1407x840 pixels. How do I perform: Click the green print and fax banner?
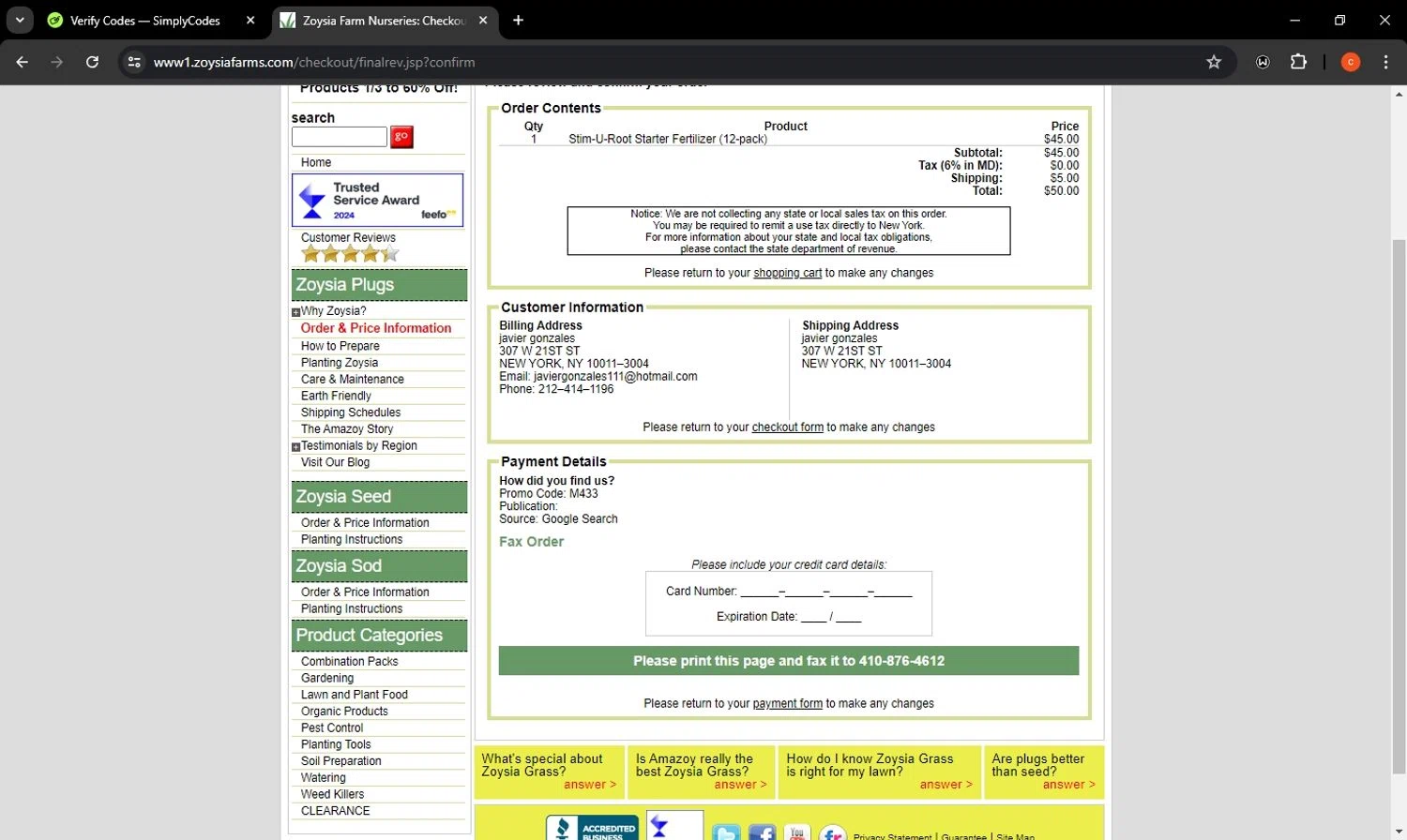(789, 661)
